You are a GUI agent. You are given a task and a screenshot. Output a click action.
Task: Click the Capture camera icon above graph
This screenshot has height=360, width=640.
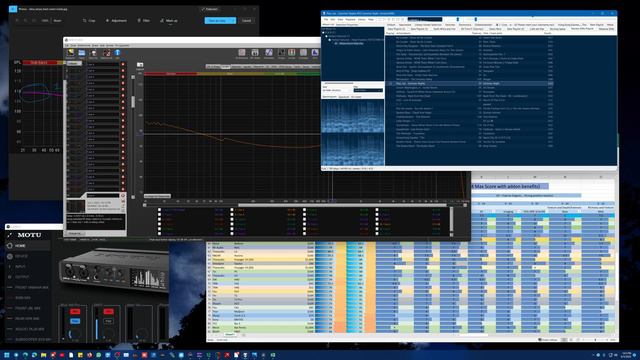tap(140, 65)
